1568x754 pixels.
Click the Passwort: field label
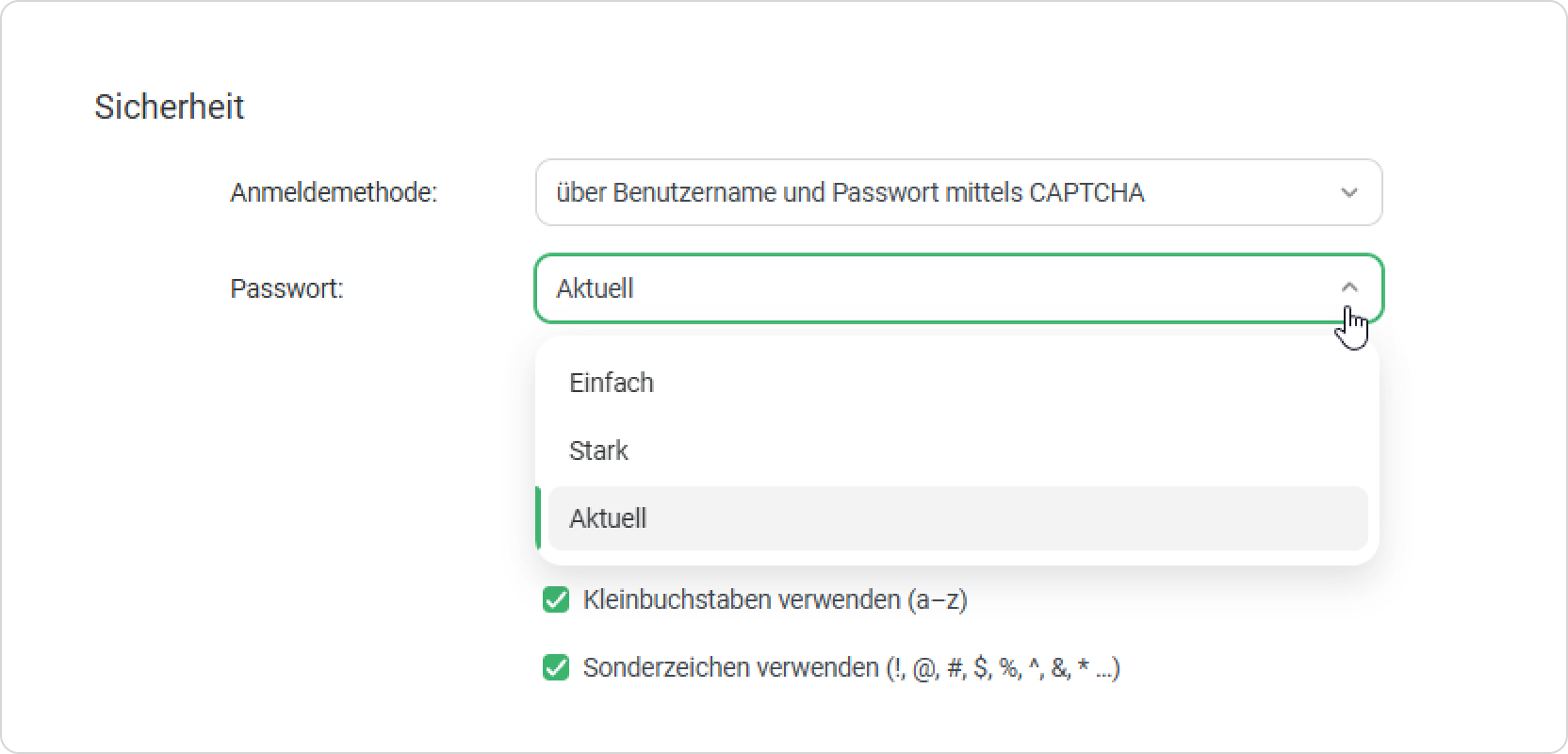point(286,288)
